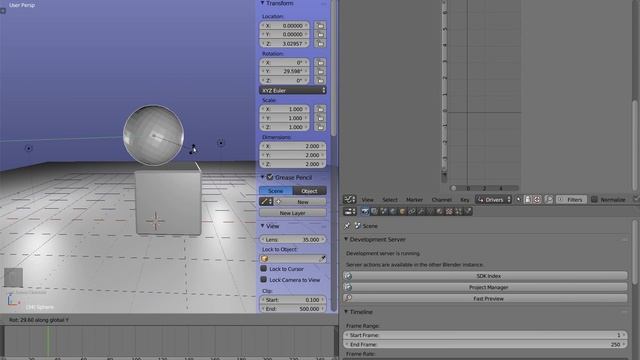This screenshot has width=640, height=360.
Task: Click the show-hidden icon in Graph Editor header
Action: pyautogui.click(x=528, y=200)
